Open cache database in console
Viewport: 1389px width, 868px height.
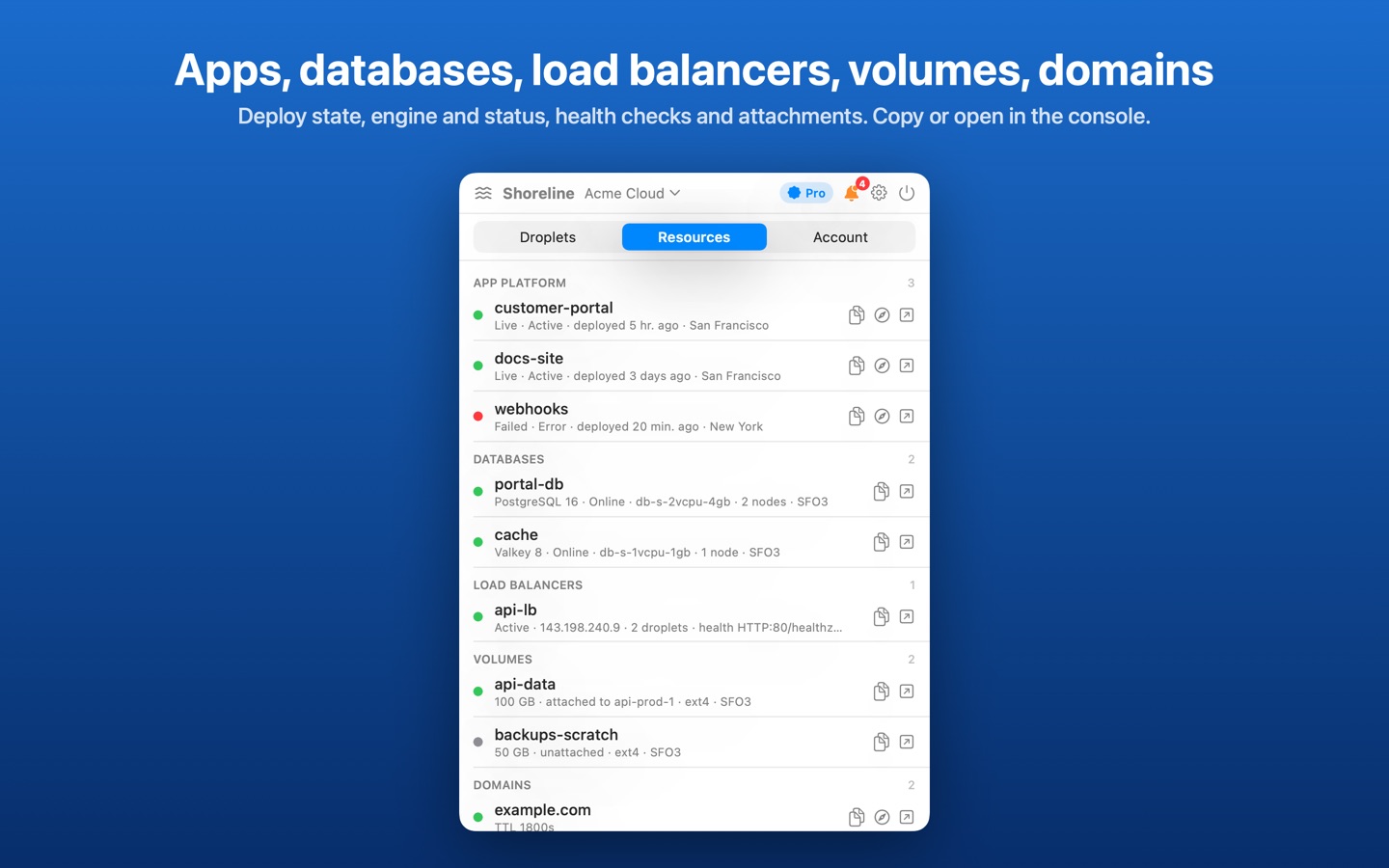[907, 542]
